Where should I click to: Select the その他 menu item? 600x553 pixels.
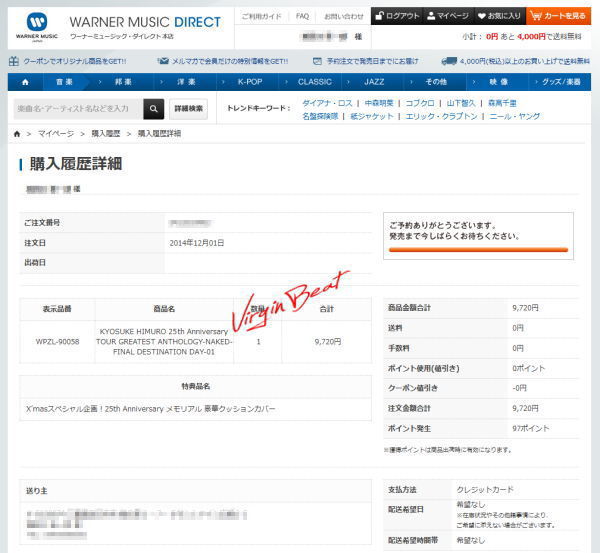pyautogui.click(x=436, y=82)
